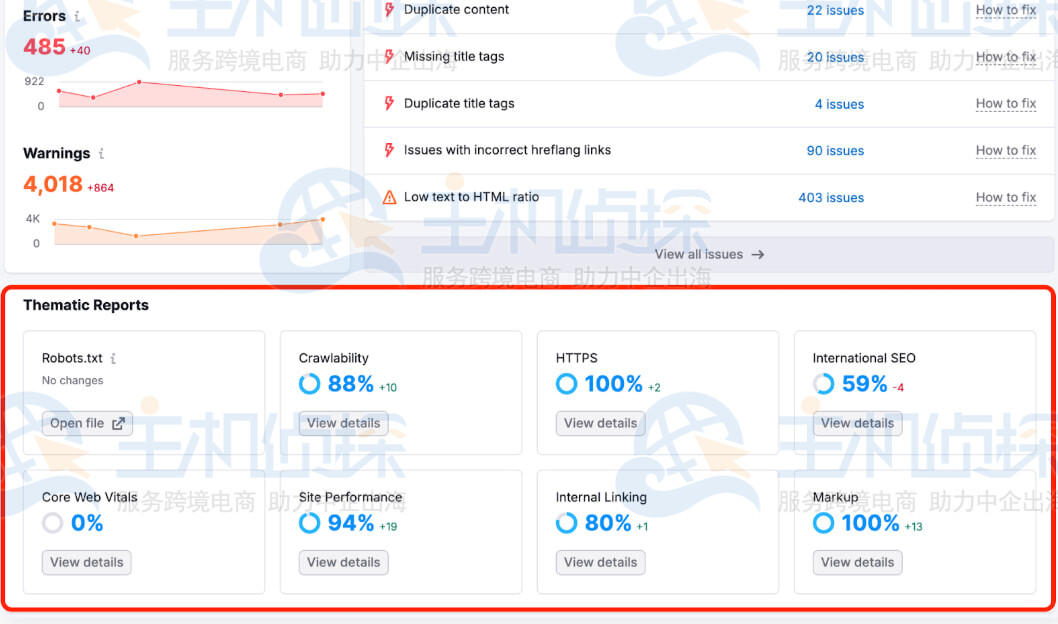View details for Internal Linking report

601,562
